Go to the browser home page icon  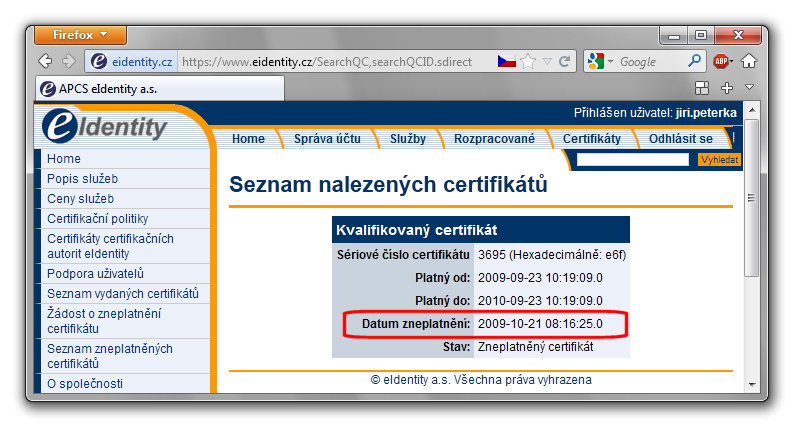coord(749,61)
